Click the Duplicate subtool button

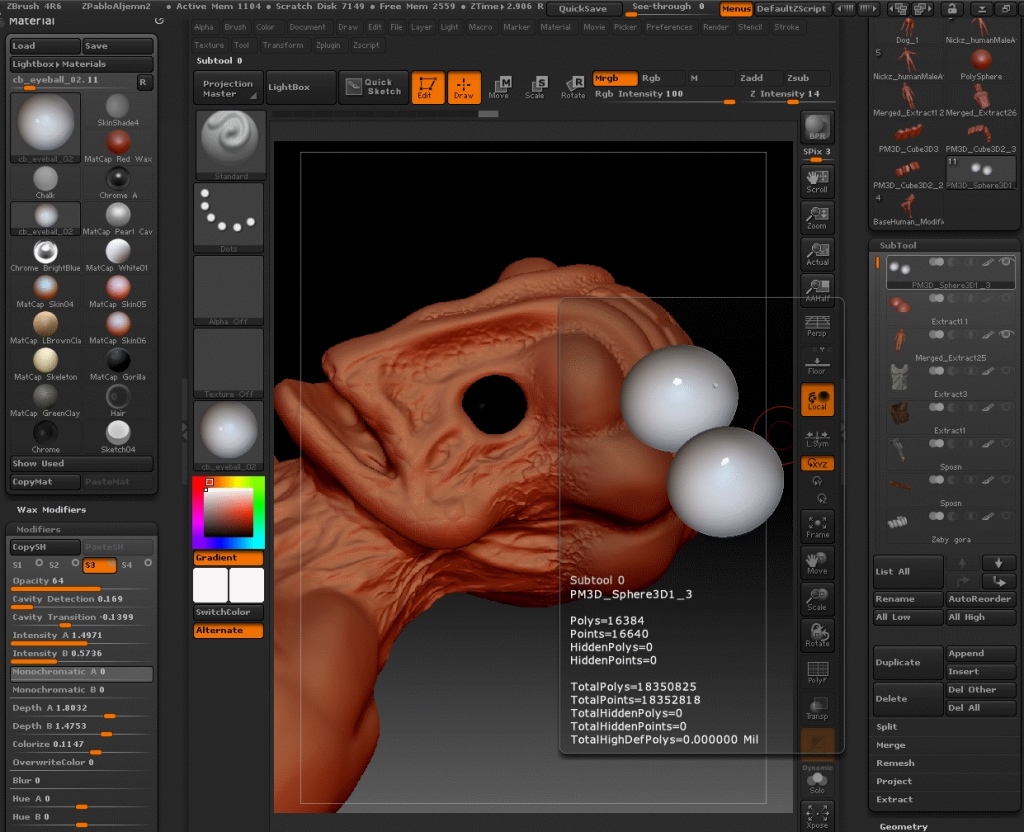[907, 662]
